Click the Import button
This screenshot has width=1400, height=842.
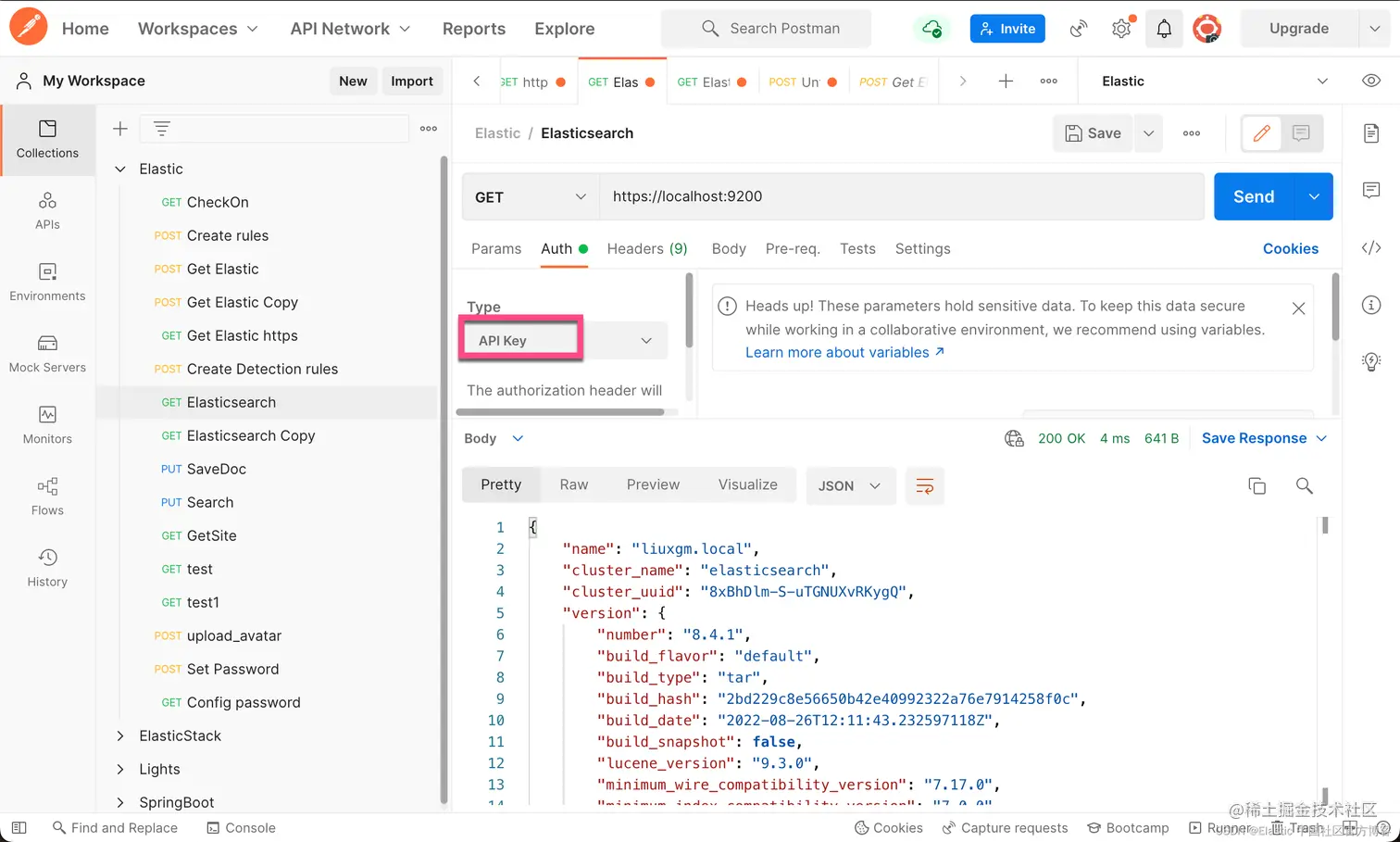412,81
